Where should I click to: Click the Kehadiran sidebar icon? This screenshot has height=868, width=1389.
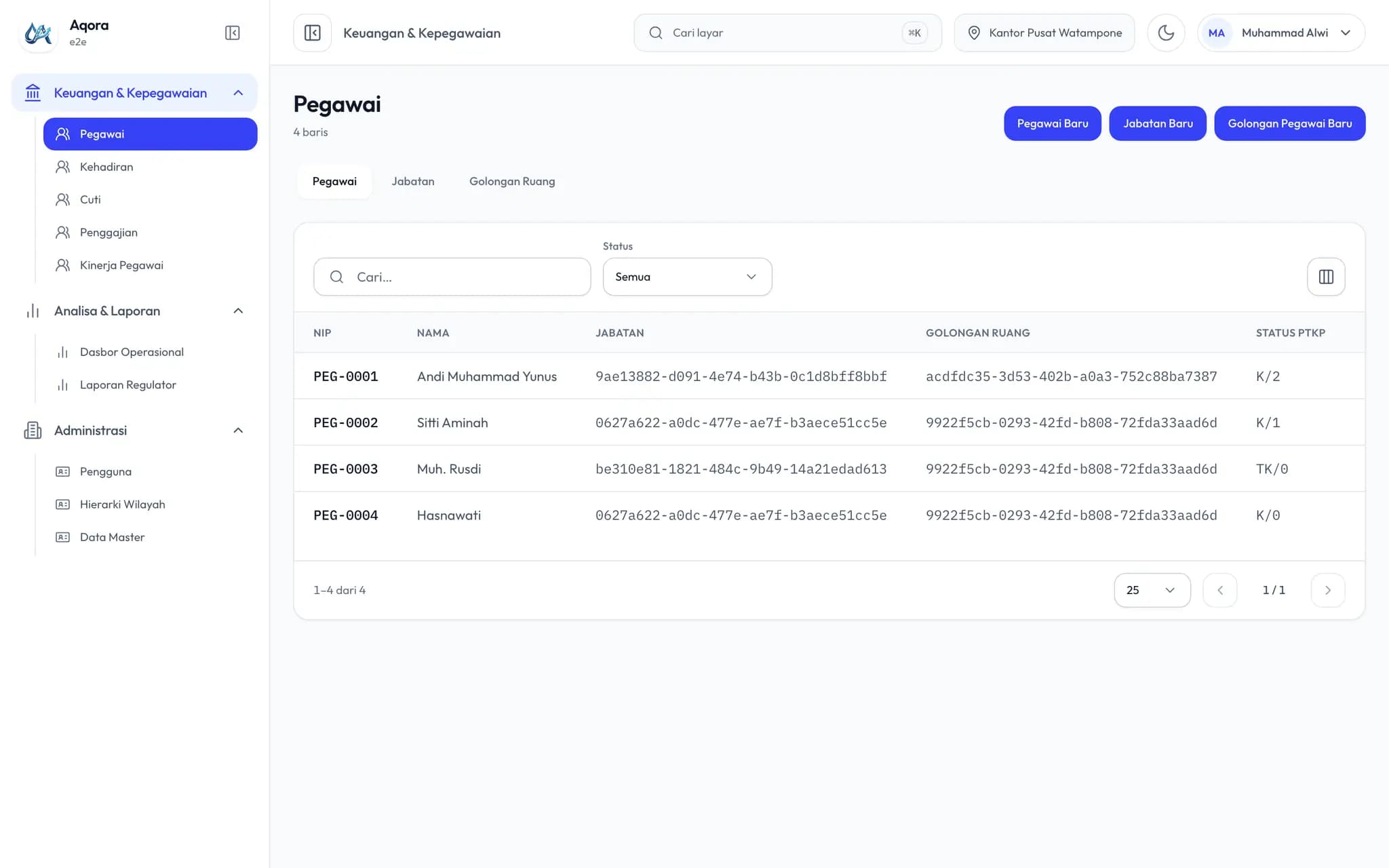(x=62, y=167)
